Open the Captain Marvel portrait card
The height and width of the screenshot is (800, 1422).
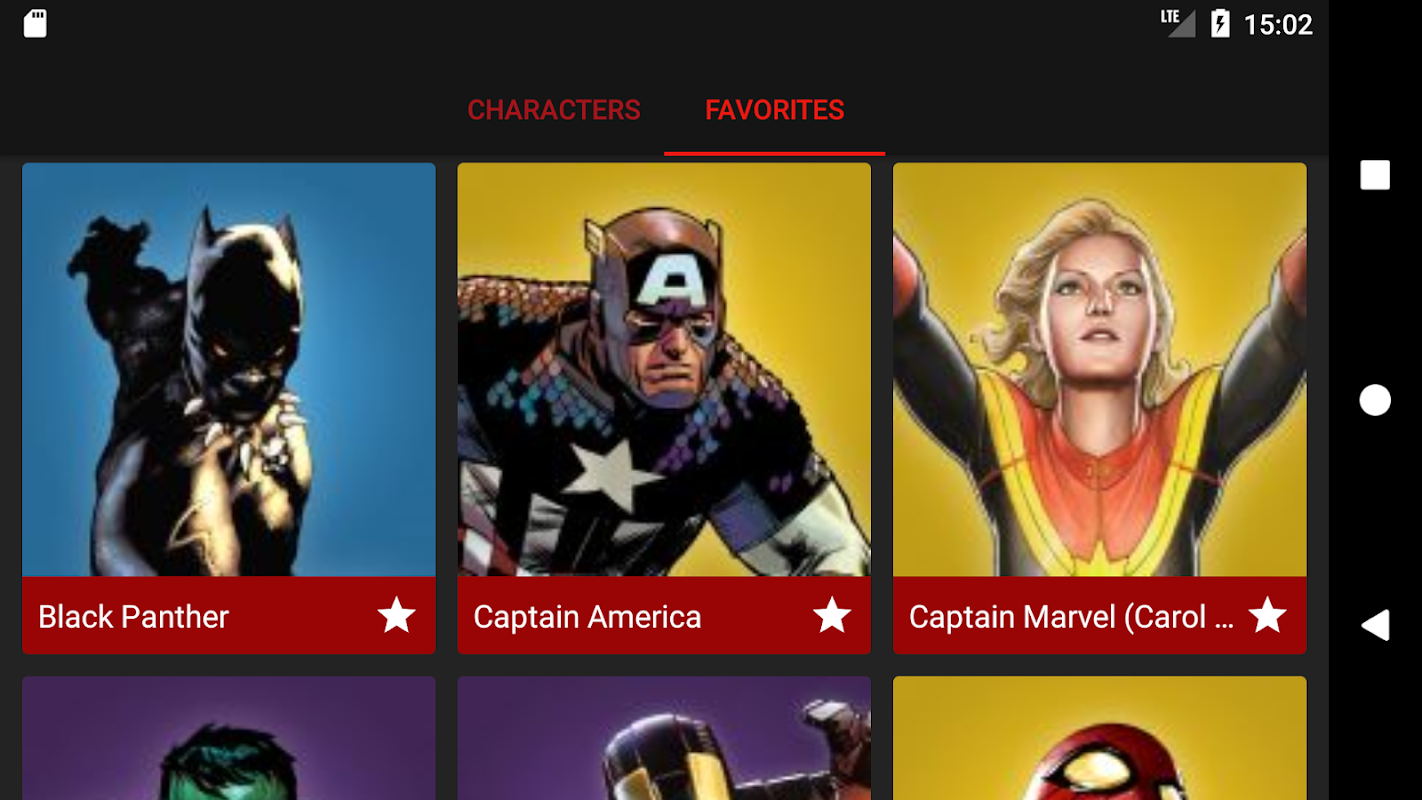point(1100,370)
